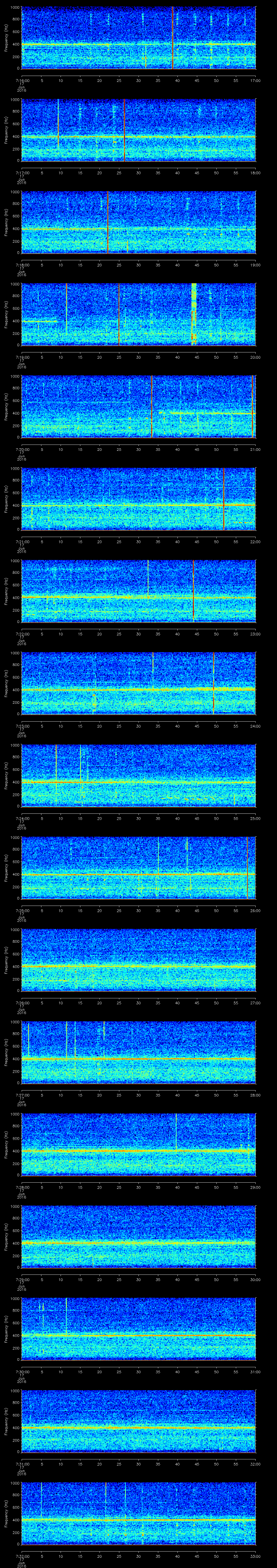Click the 7:17:00 start time label
The image size is (277, 1568).
[22, 173]
